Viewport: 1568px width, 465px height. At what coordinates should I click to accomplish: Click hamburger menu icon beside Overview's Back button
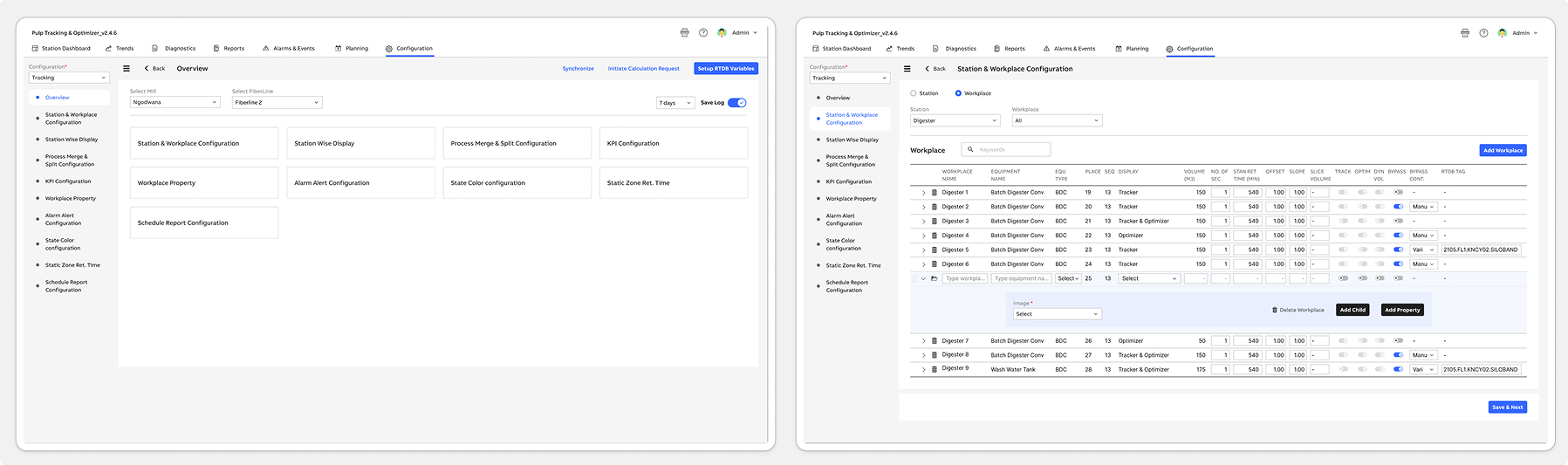click(x=127, y=68)
